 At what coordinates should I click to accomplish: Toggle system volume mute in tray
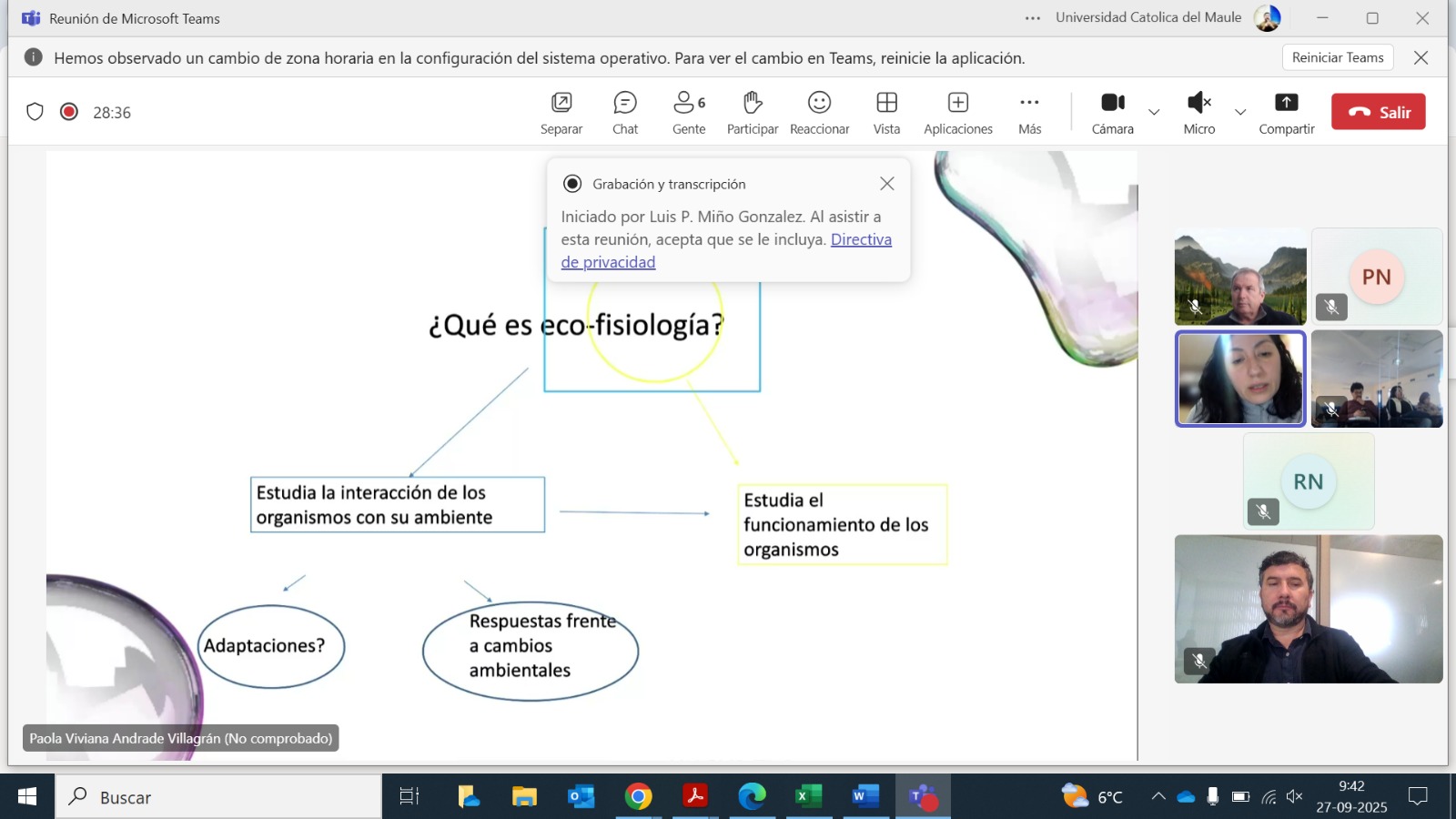[1295, 797]
